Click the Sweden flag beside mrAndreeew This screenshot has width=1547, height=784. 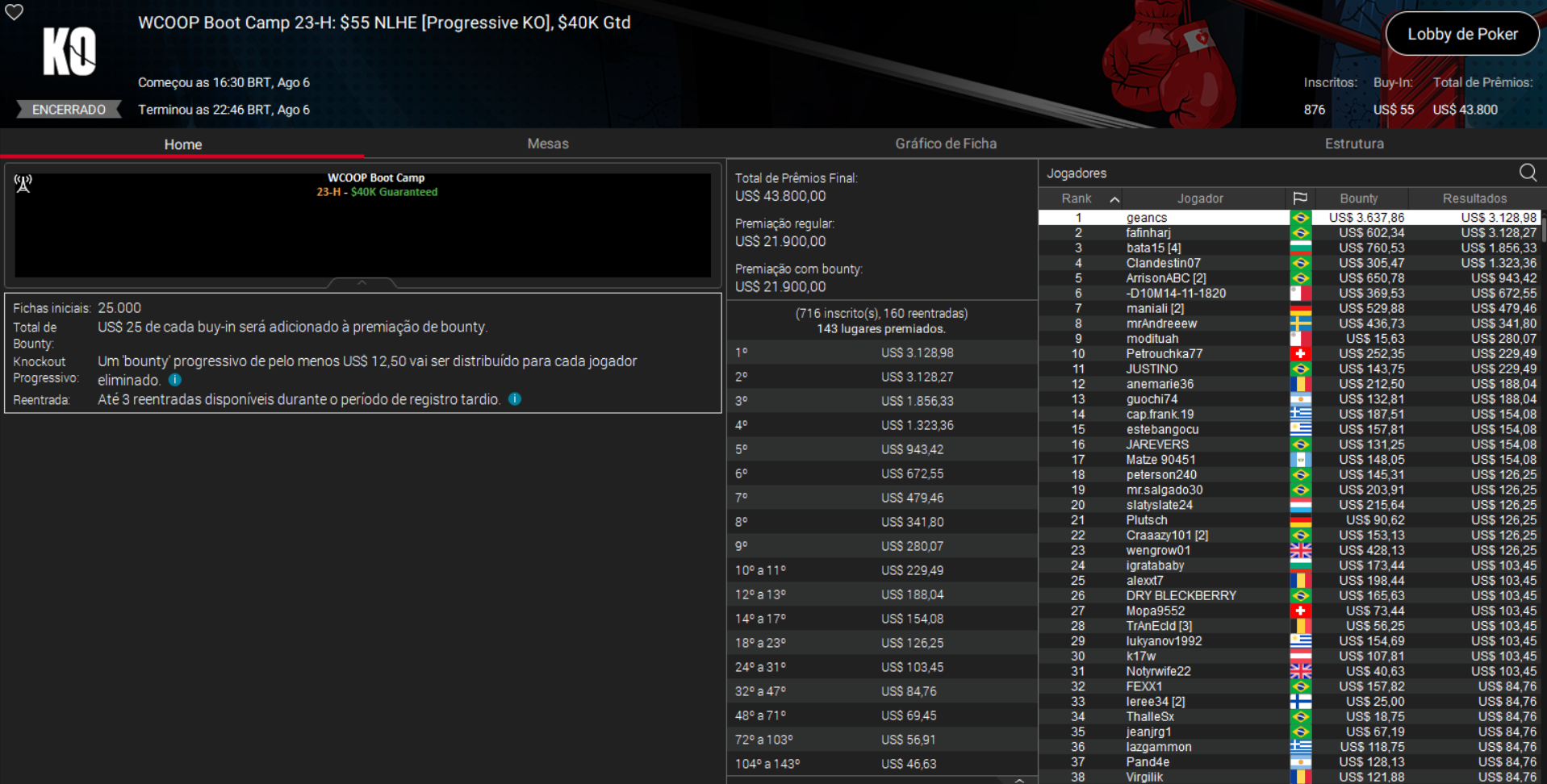(1300, 323)
